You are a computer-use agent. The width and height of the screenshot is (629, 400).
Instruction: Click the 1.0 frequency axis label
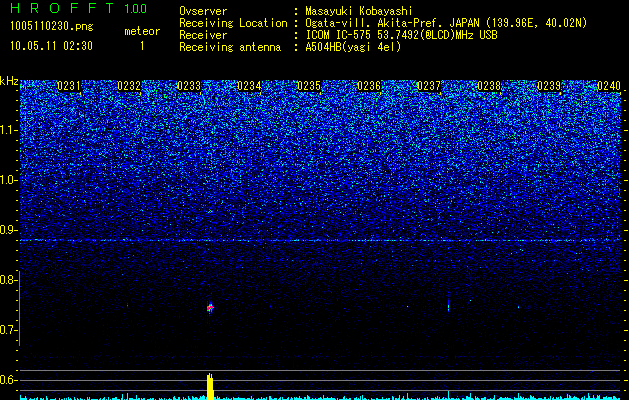8,180
